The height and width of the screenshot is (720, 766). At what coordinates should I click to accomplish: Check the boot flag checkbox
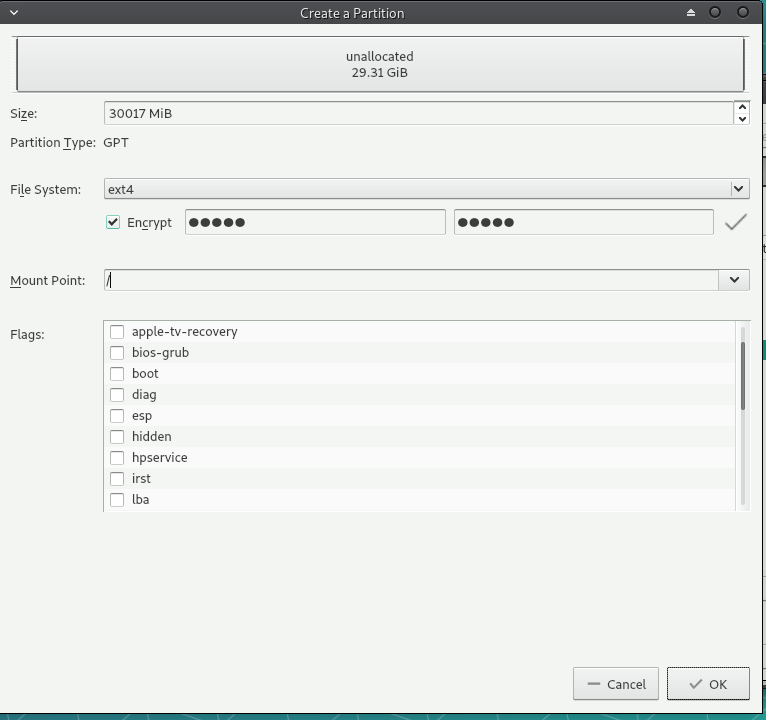(117, 374)
